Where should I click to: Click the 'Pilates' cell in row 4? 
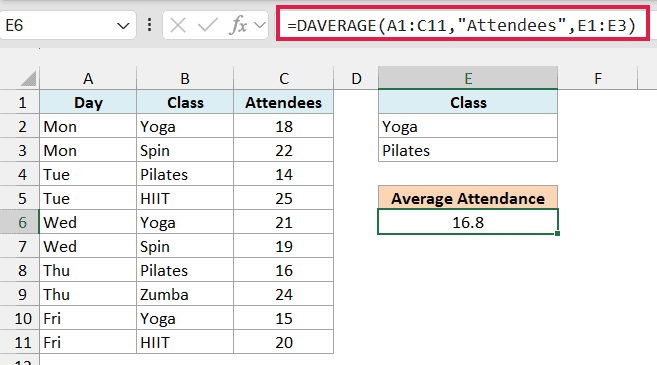click(185, 174)
